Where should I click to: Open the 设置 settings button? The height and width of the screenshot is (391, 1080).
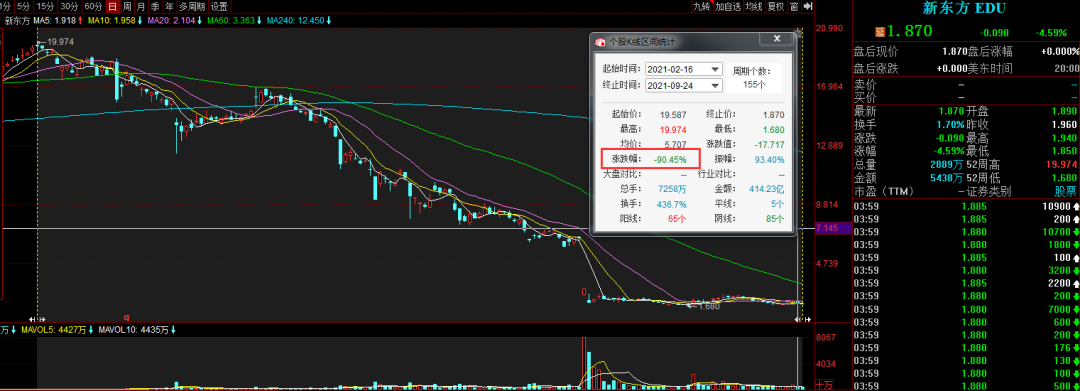pos(219,6)
